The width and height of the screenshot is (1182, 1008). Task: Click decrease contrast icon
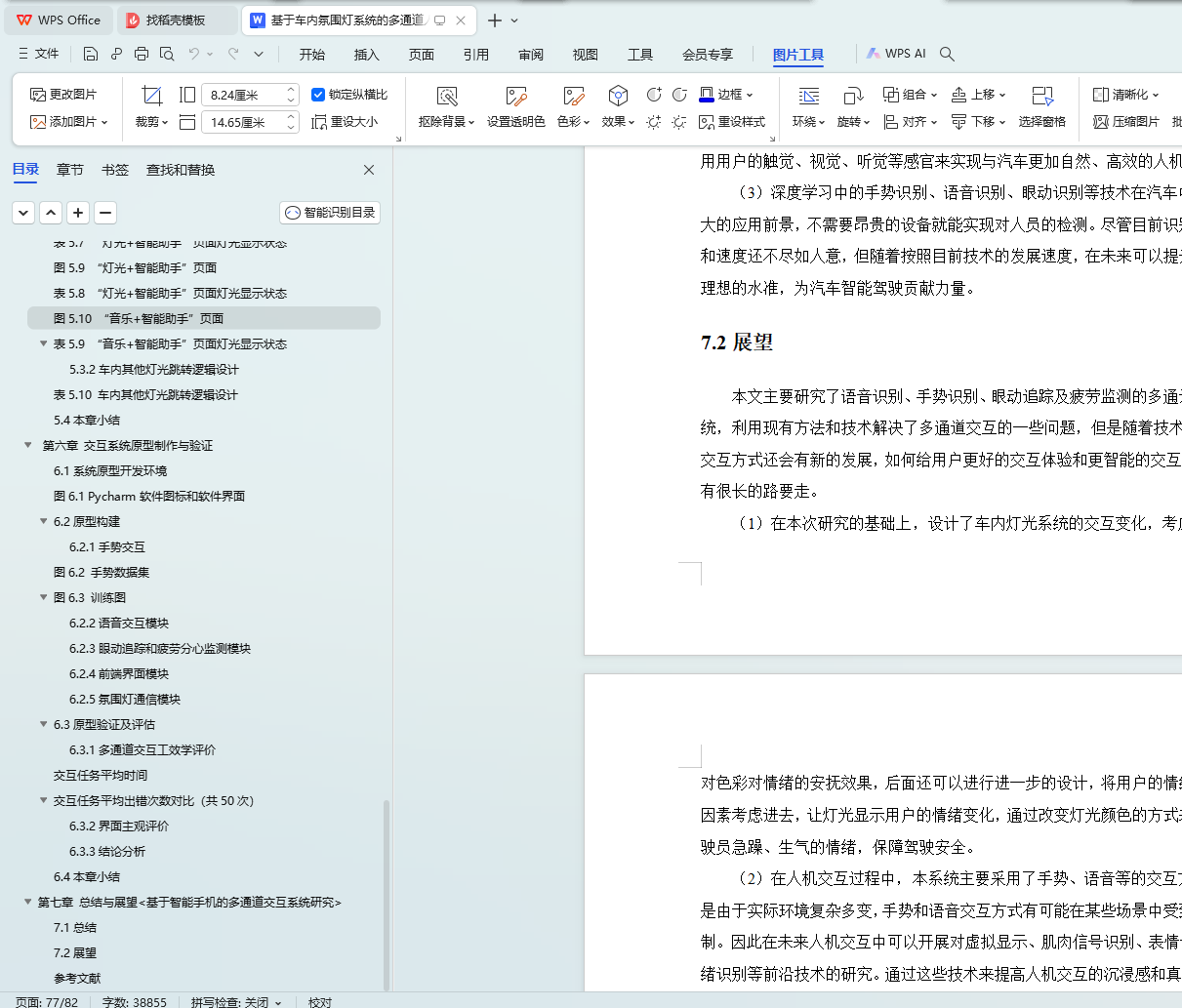pyautogui.click(x=679, y=95)
